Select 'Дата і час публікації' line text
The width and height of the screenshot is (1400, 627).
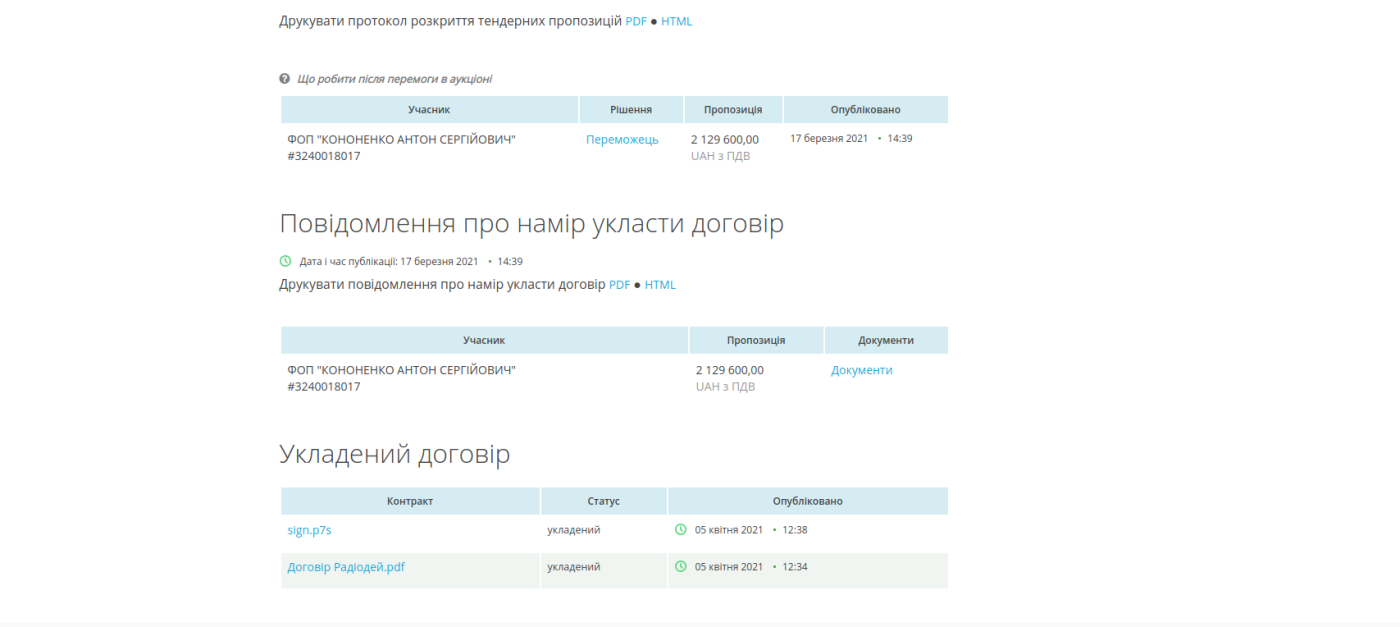[x=411, y=261]
